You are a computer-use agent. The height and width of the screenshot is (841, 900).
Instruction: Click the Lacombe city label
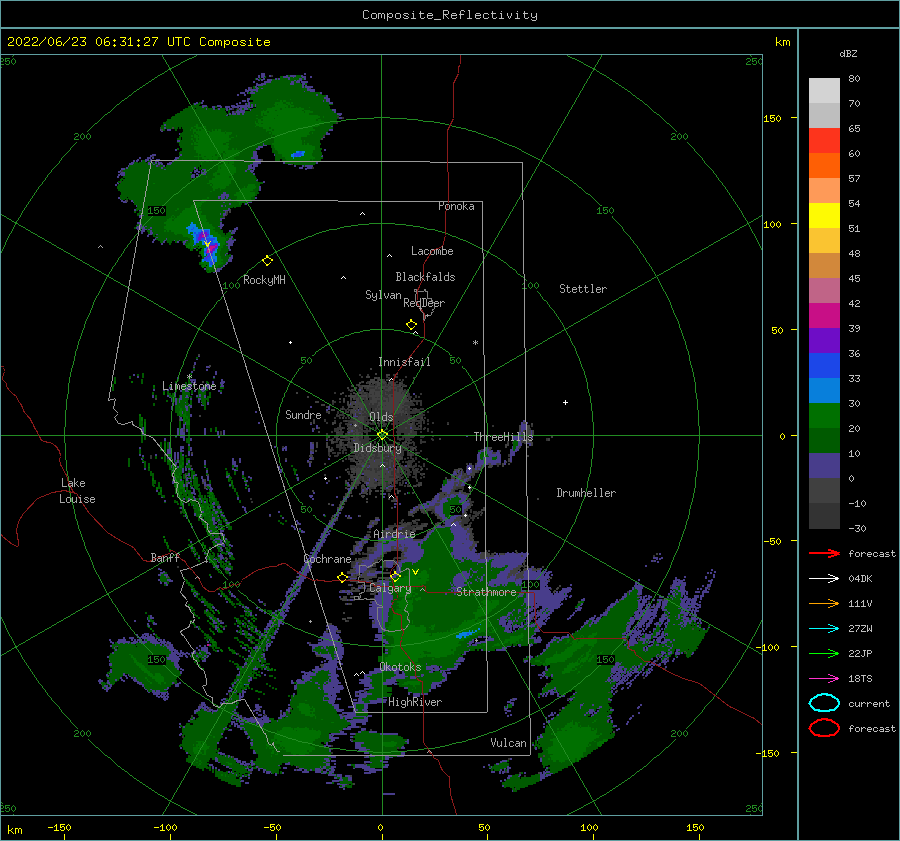pyautogui.click(x=432, y=251)
